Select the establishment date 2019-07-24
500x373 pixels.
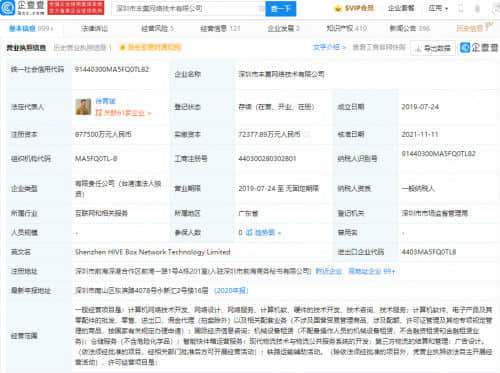(x=420, y=107)
